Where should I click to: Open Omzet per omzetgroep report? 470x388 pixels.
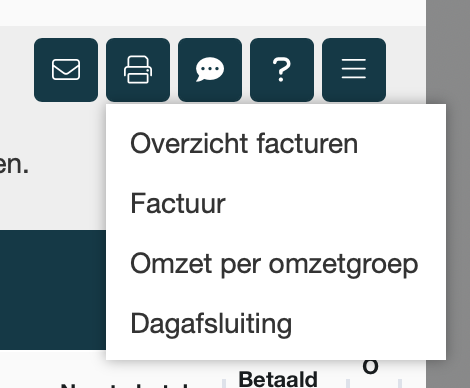point(274,264)
